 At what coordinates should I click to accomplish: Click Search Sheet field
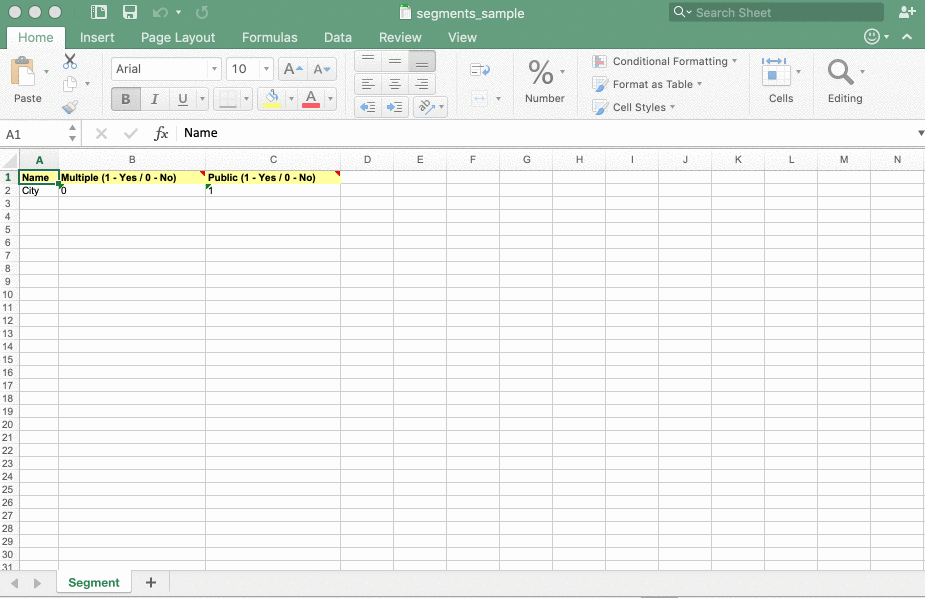tap(776, 12)
